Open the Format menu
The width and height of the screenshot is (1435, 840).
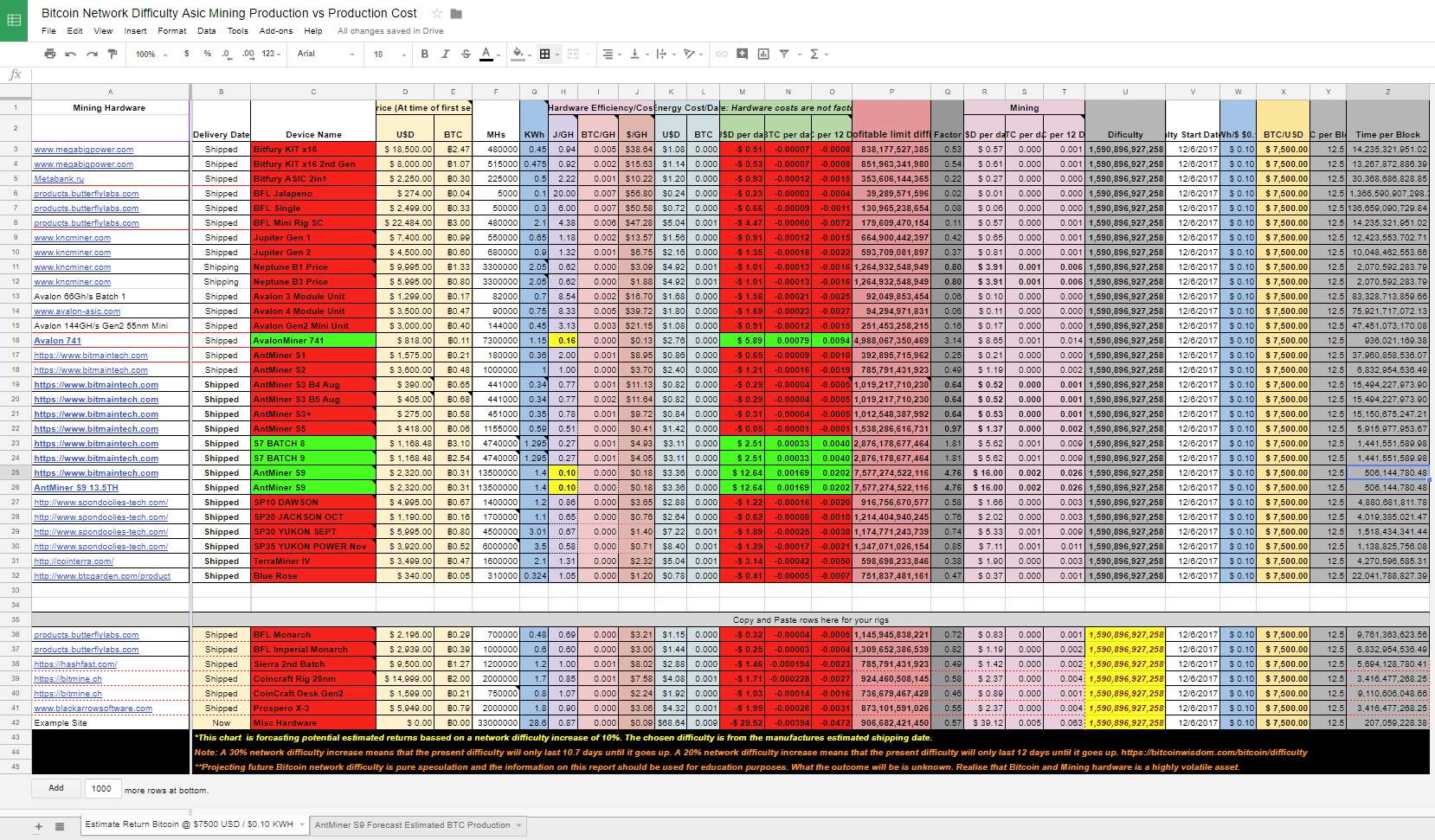coord(171,30)
